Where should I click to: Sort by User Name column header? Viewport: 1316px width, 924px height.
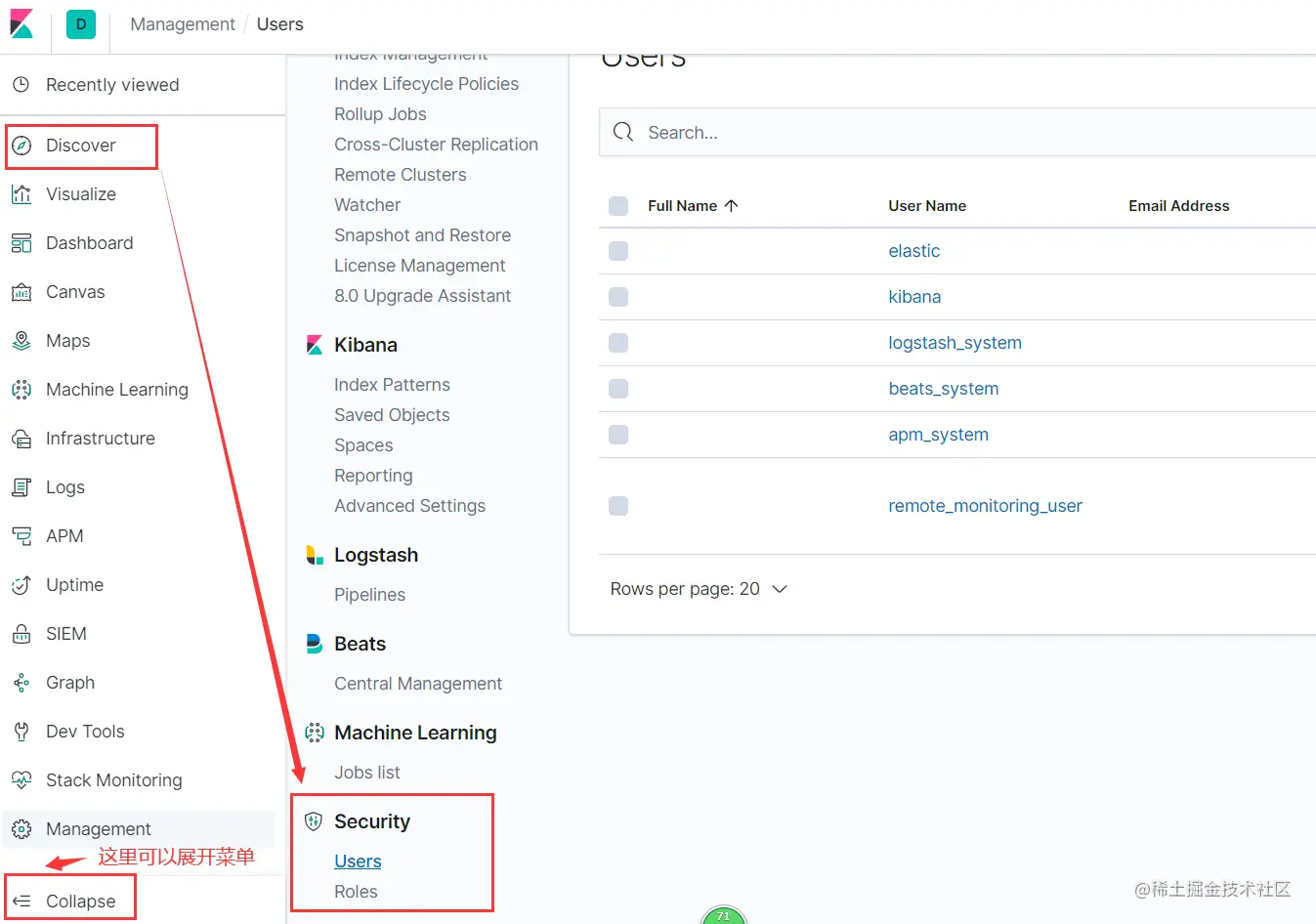[x=927, y=206]
